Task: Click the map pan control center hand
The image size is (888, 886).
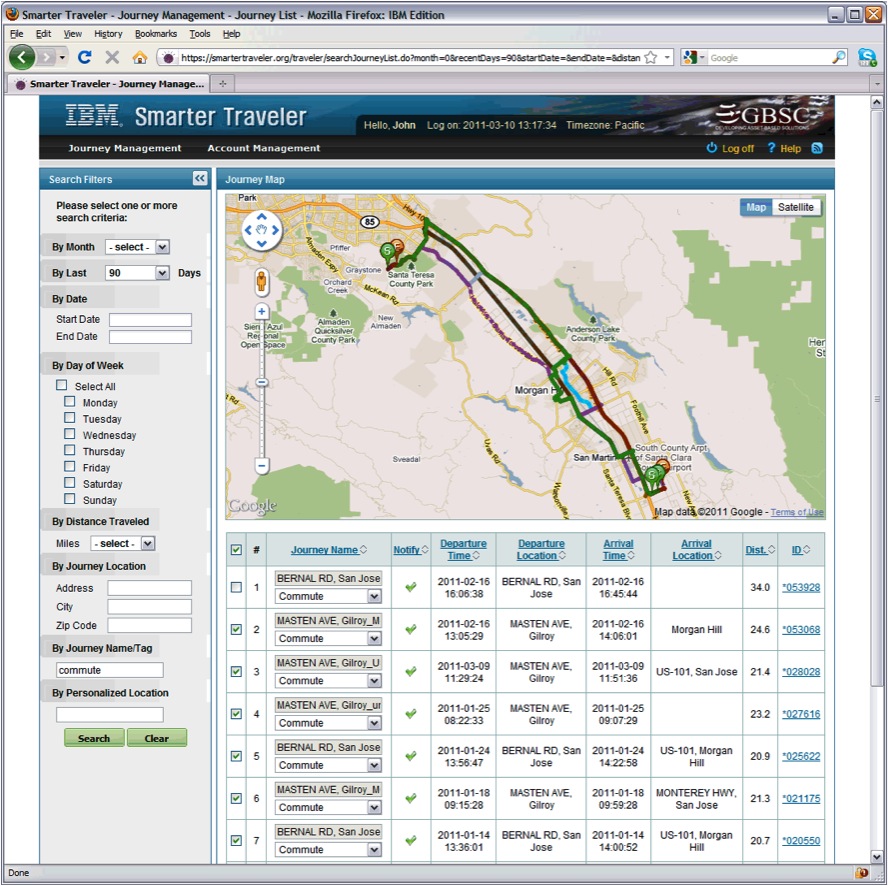Action: (x=262, y=230)
